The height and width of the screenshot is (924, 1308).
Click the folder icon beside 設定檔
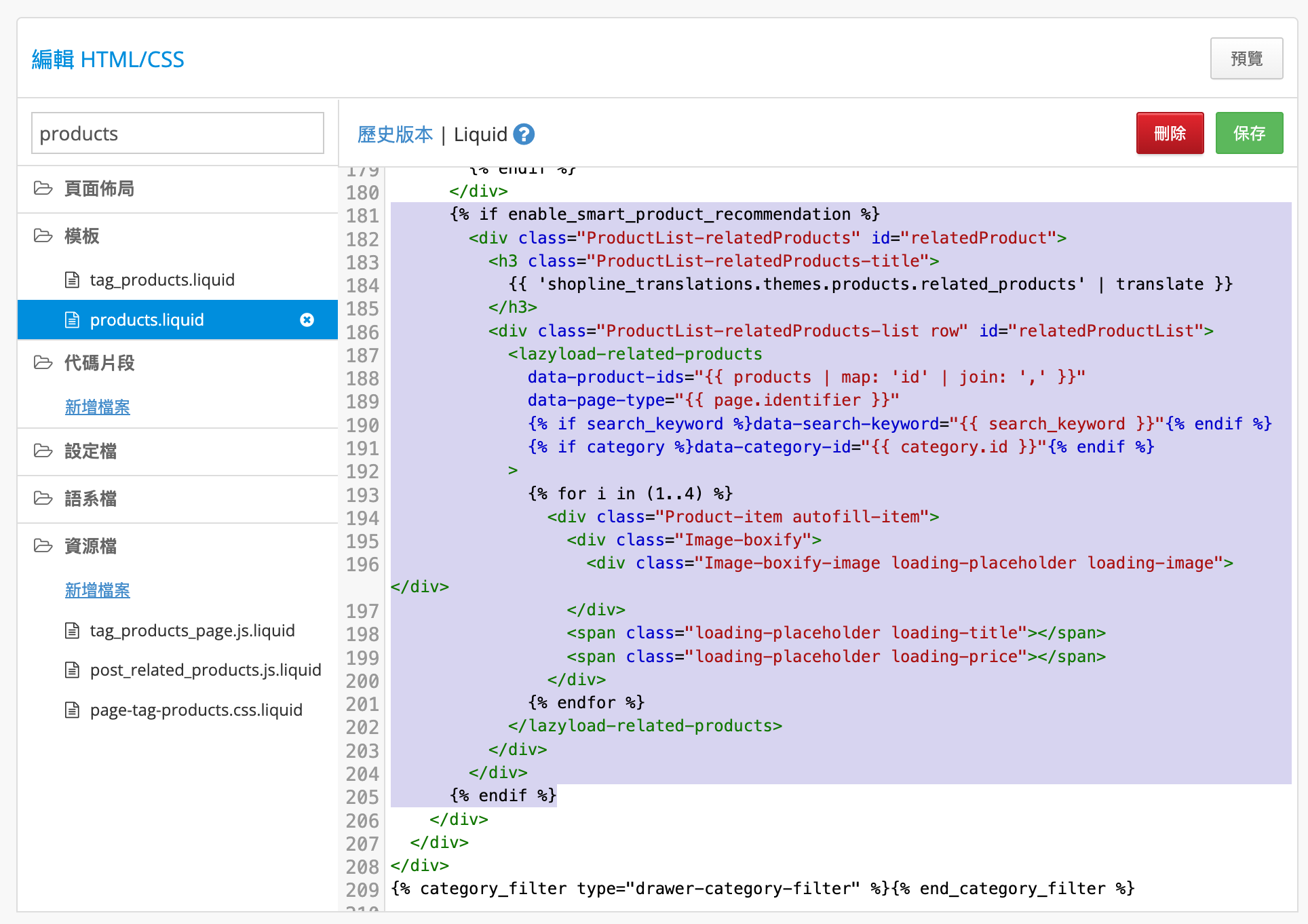click(43, 450)
